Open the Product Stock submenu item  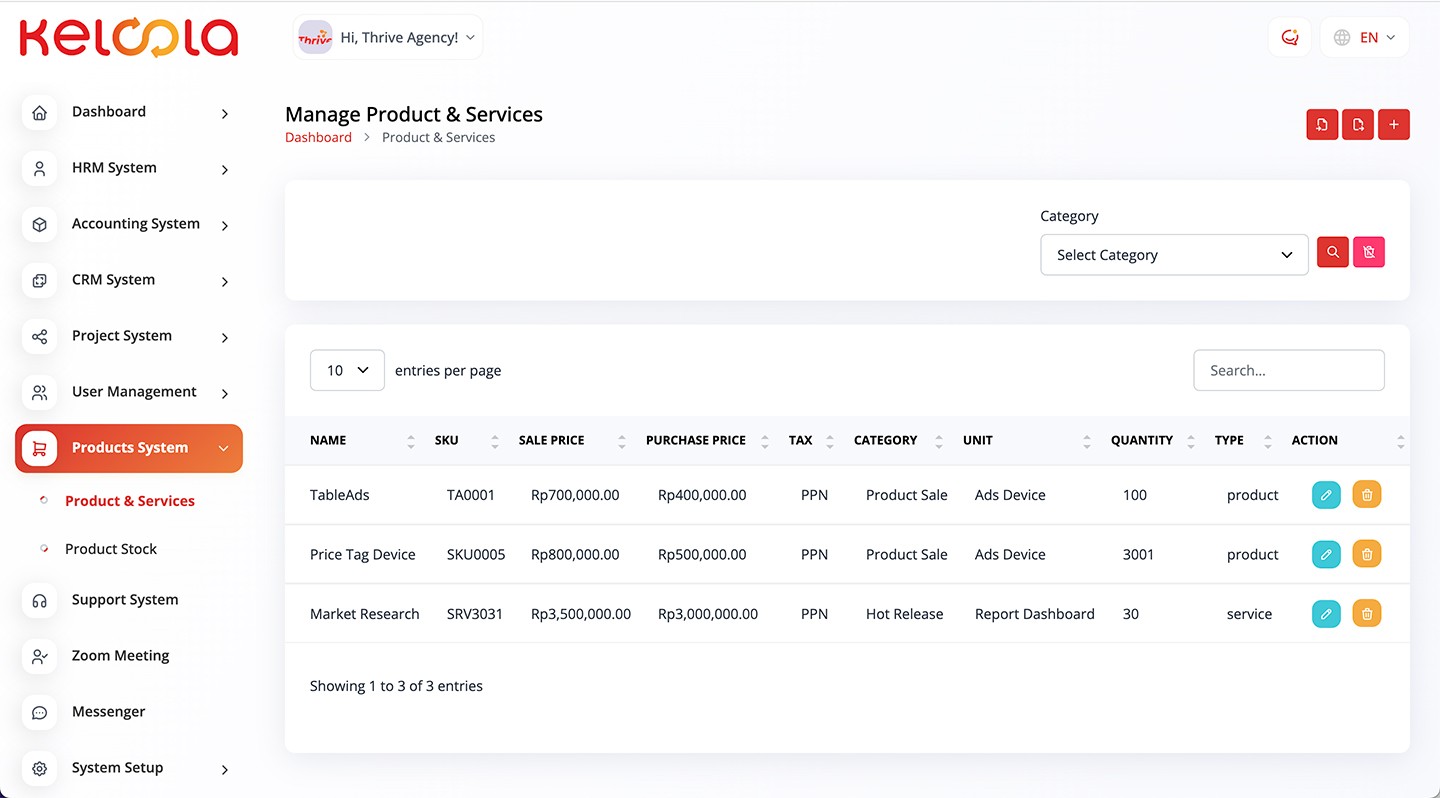click(111, 549)
